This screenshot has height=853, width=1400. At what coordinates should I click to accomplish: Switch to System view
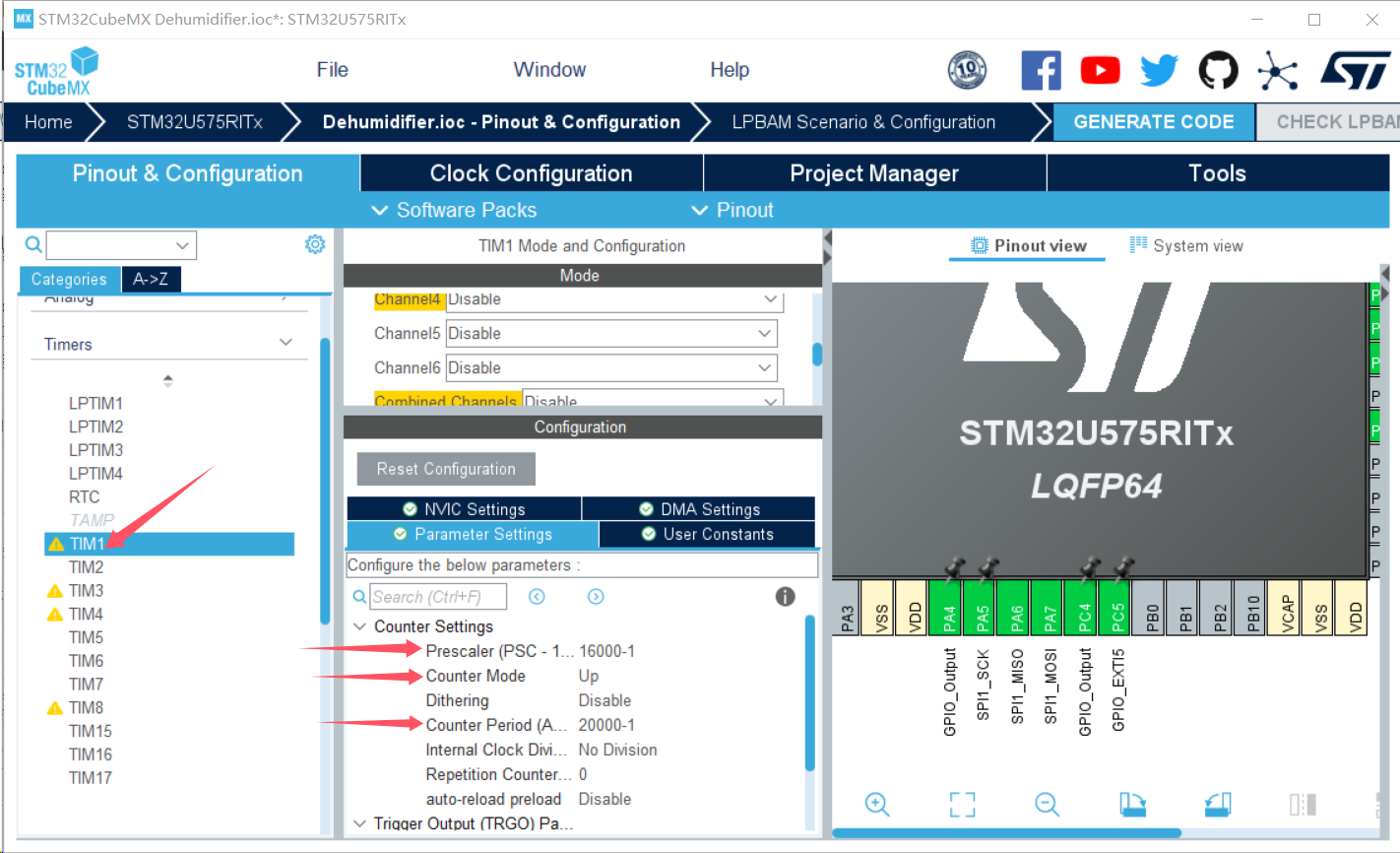pyautogui.click(x=1186, y=246)
